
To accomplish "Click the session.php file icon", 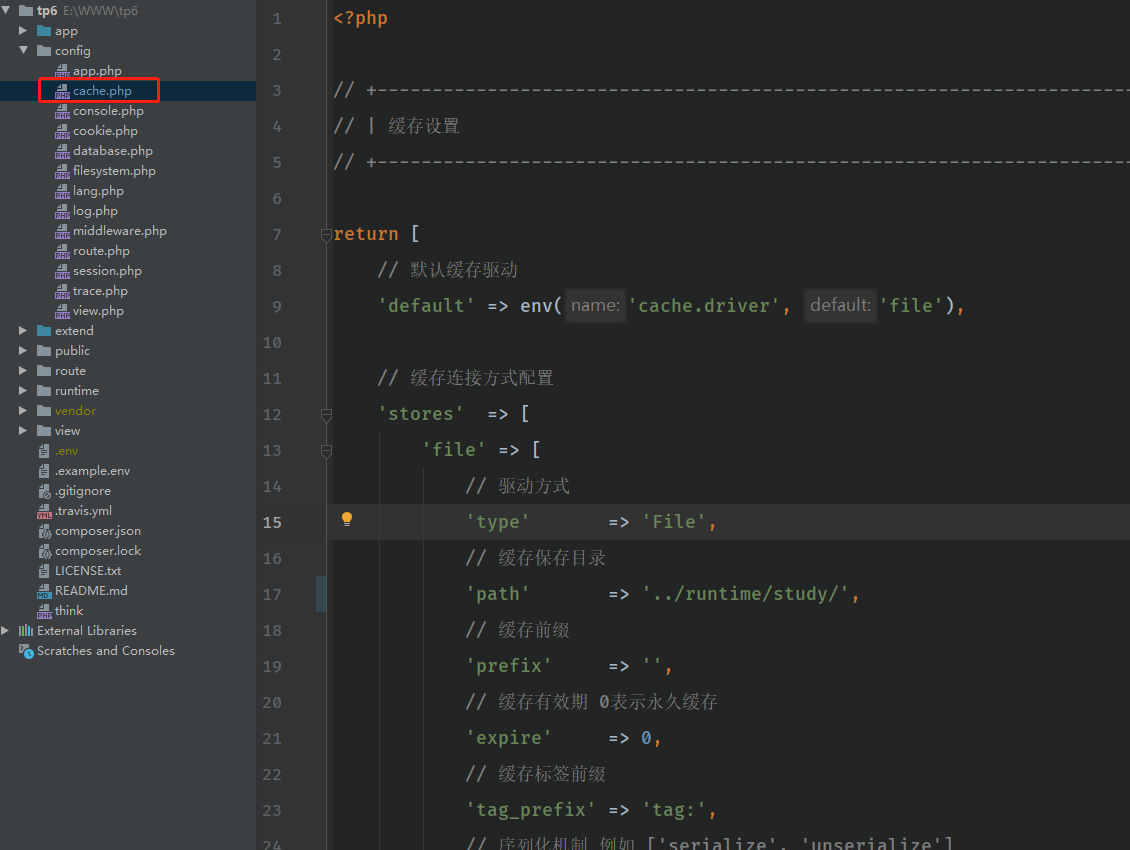I will click(x=63, y=271).
